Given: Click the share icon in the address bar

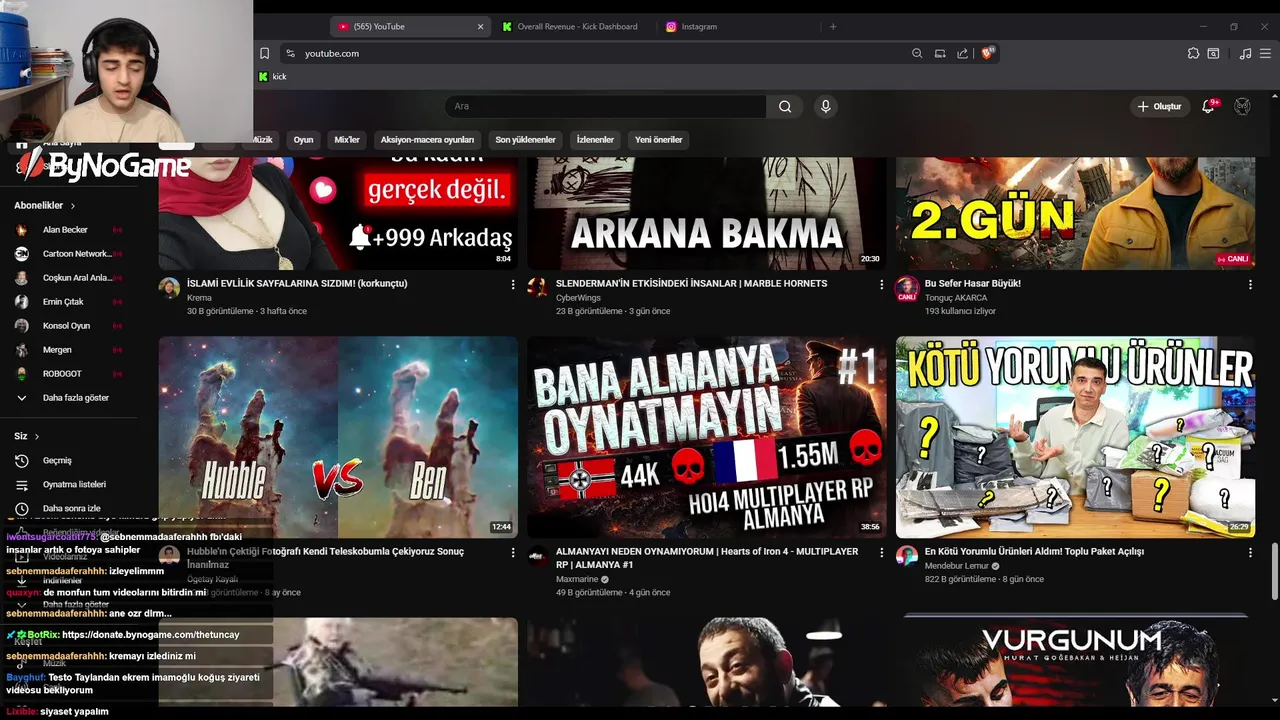Looking at the screenshot, I should tap(962, 53).
